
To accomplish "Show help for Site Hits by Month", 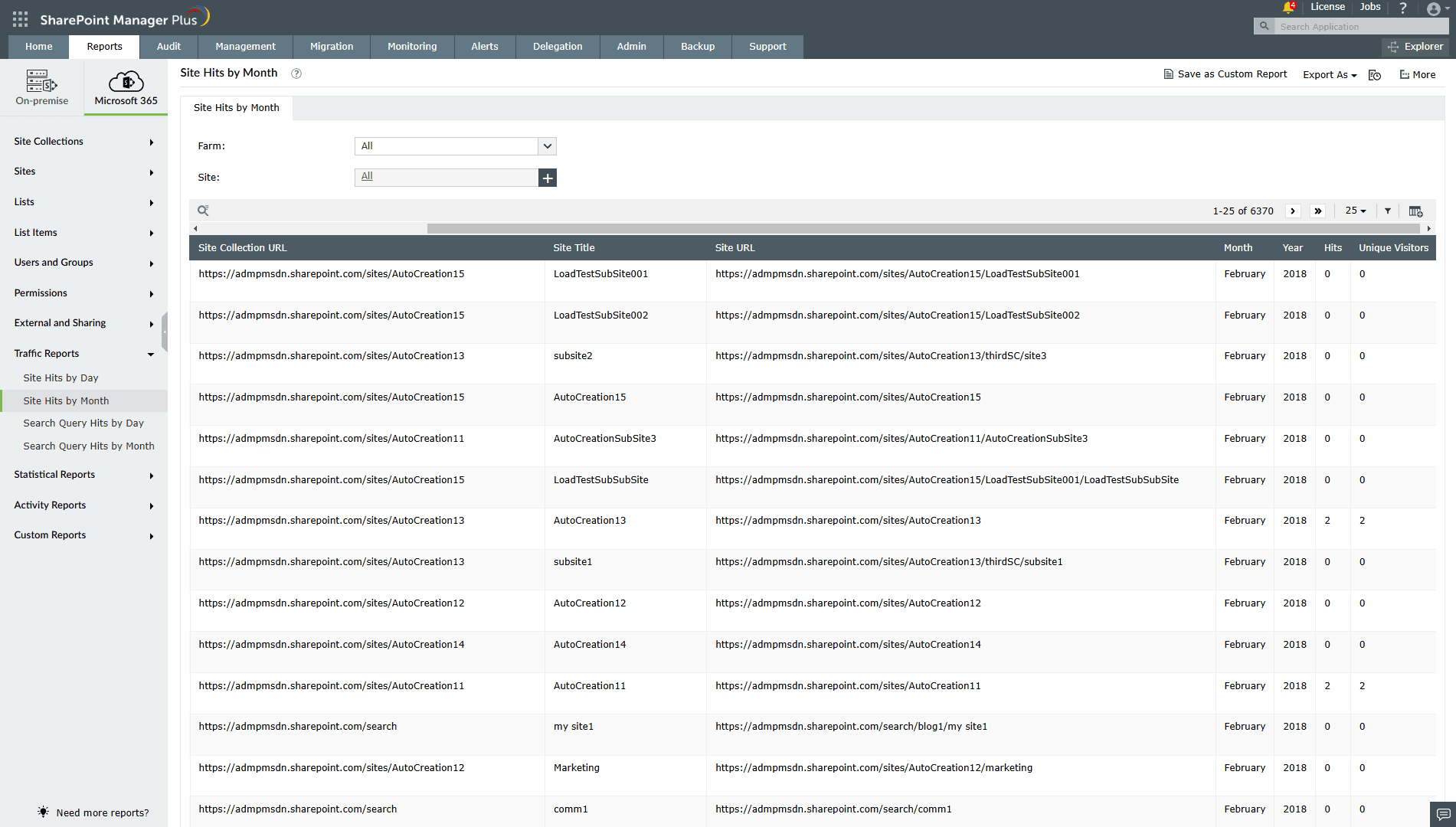I will pyautogui.click(x=296, y=74).
